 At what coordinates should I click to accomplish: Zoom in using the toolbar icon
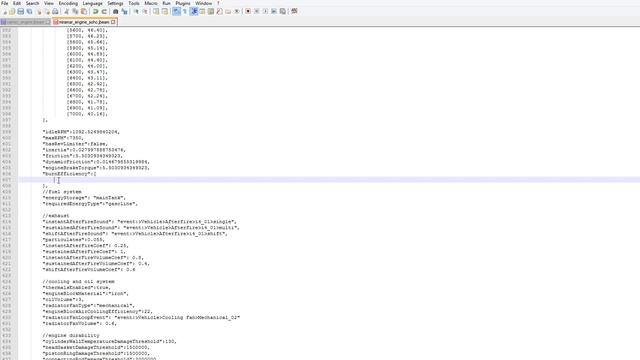pyautogui.click(x=136, y=11)
